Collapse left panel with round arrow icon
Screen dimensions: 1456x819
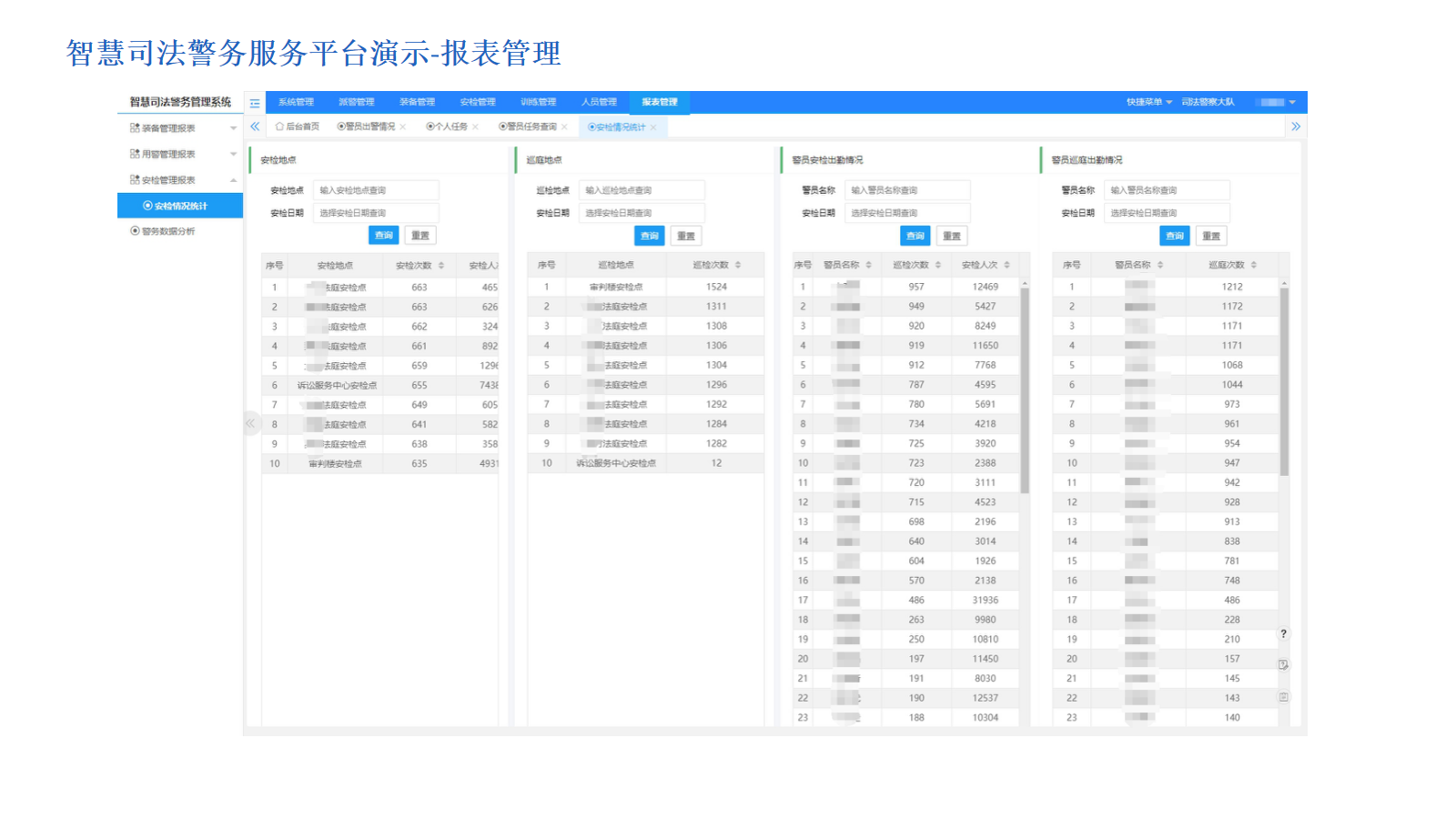coord(250,423)
